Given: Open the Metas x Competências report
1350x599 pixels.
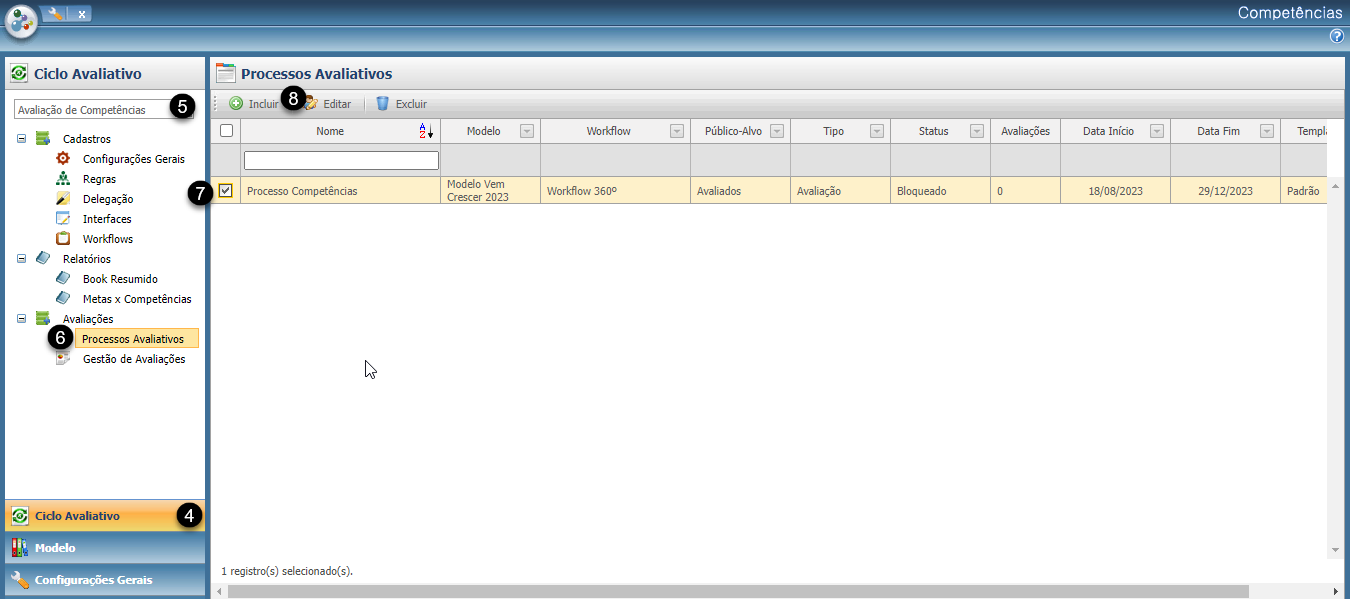Looking at the screenshot, I should tap(137, 299).
